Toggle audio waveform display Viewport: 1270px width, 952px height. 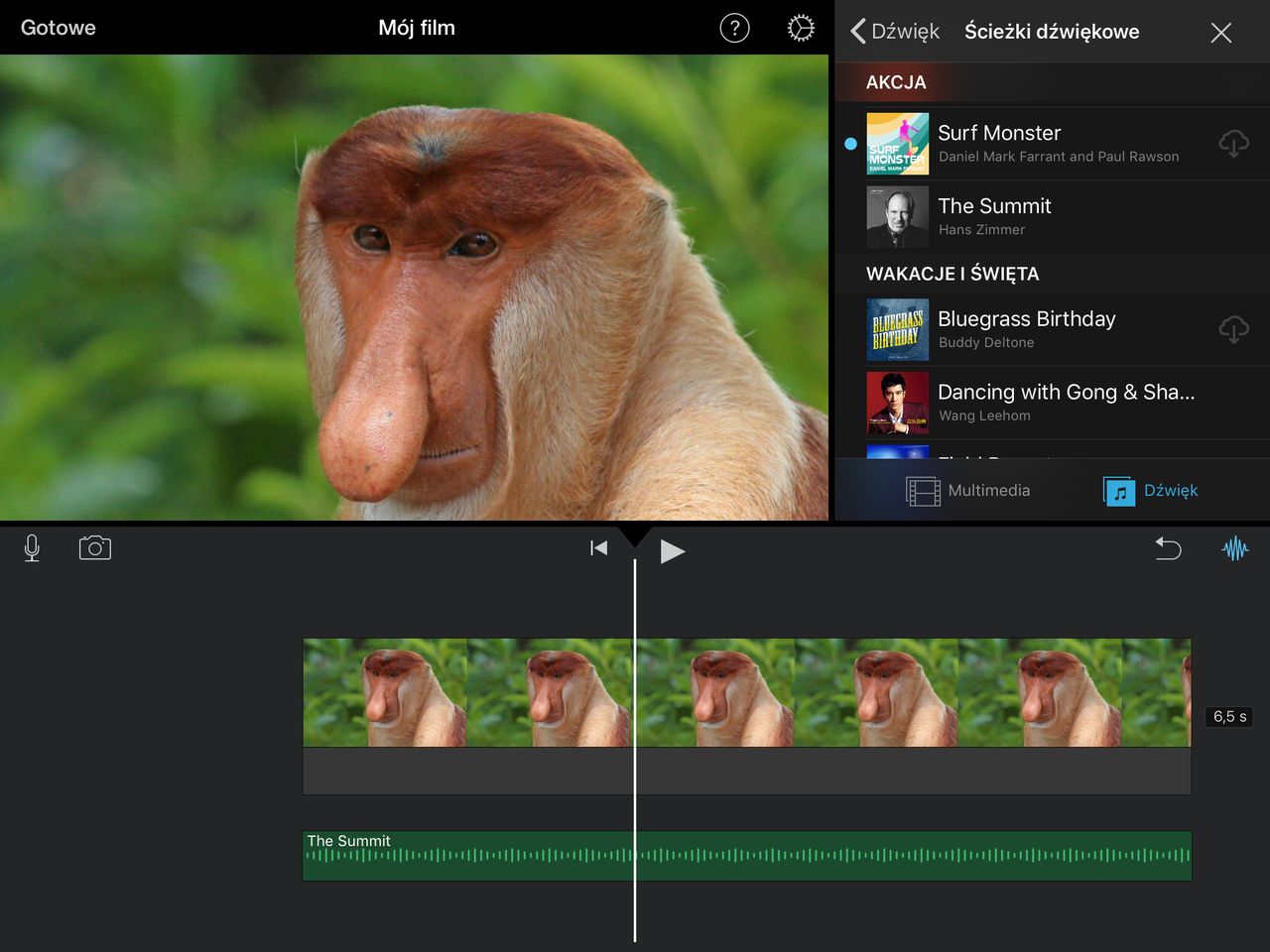1234,548
